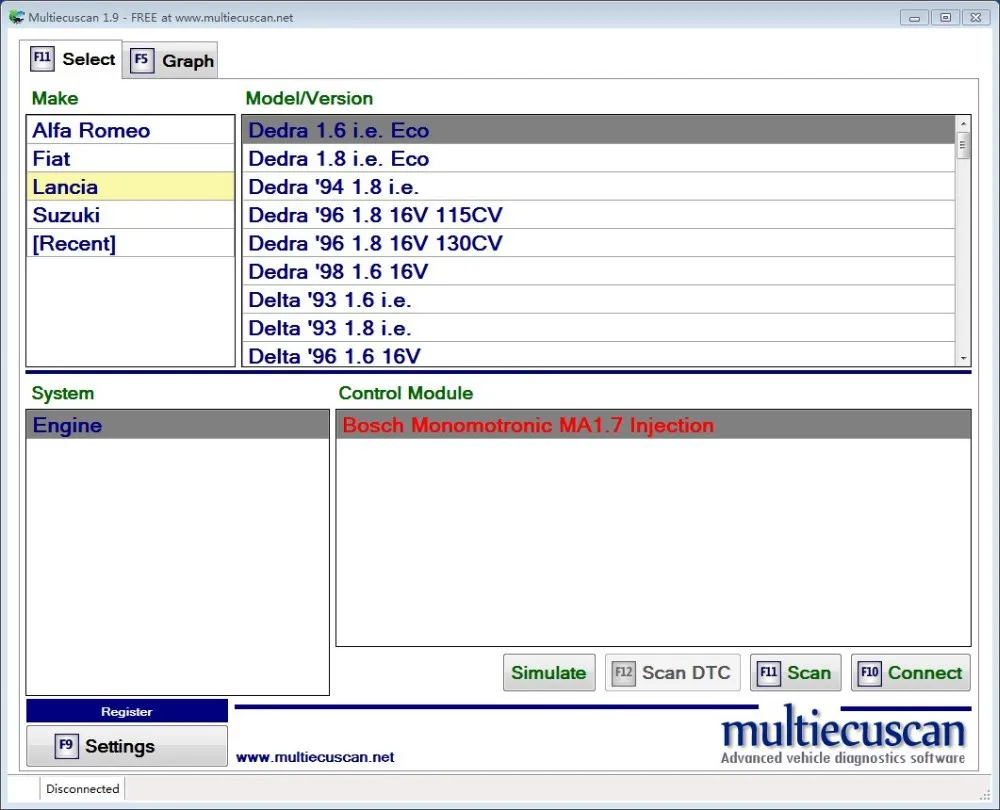
Task: Choose Dedra '98 1.6 16V
Action: click(x=598, y=271)
